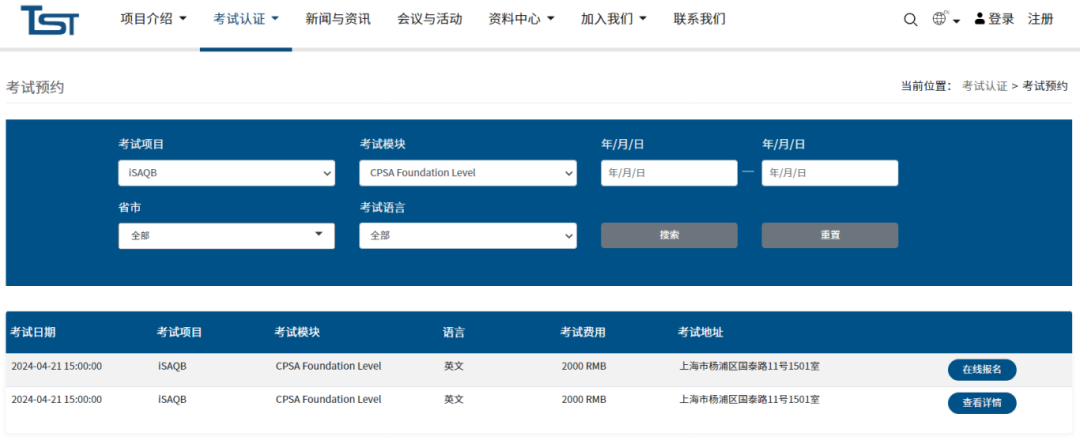Click the end date 年/月/日 field

pyautogui.click(x=829, y=173)
